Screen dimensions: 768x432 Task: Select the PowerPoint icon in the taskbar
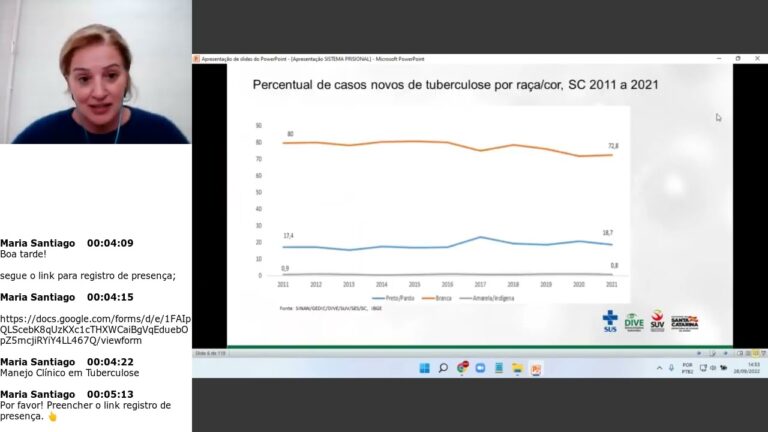(x=536, y=369)
